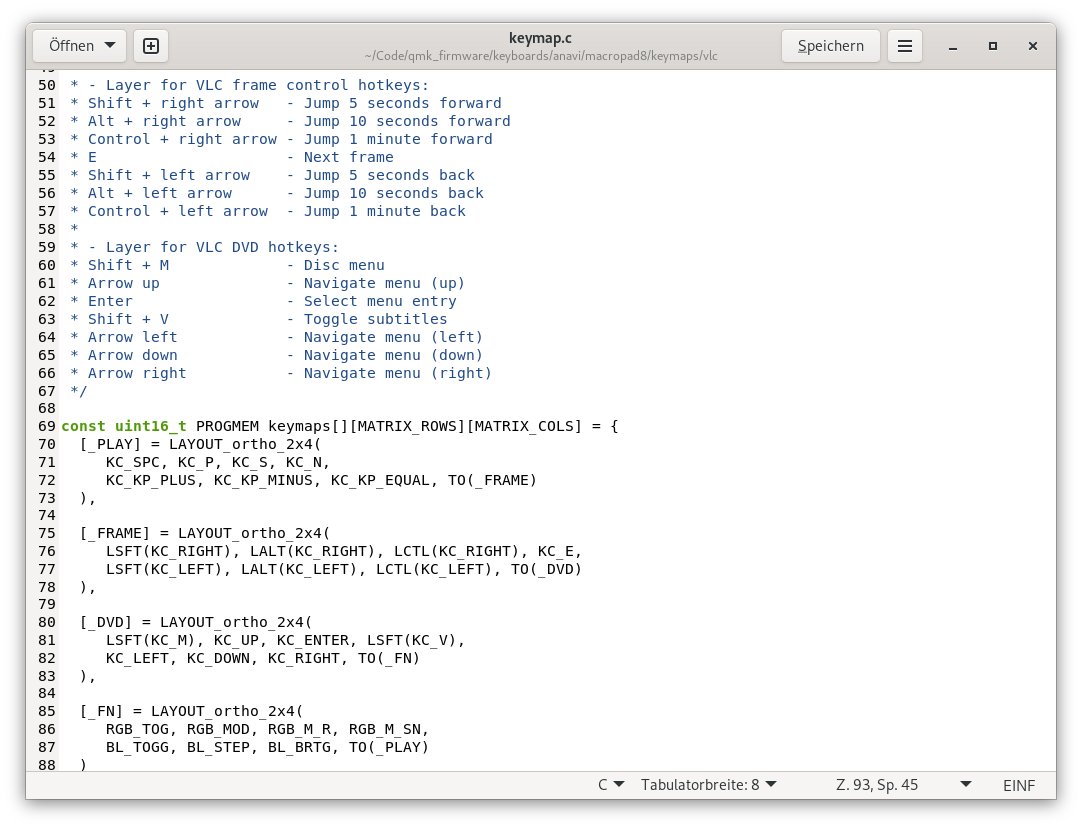Click the Z. 93, Sp. 45 status entry
This screenshot has height=828, width=1082.
click(877, 785)
